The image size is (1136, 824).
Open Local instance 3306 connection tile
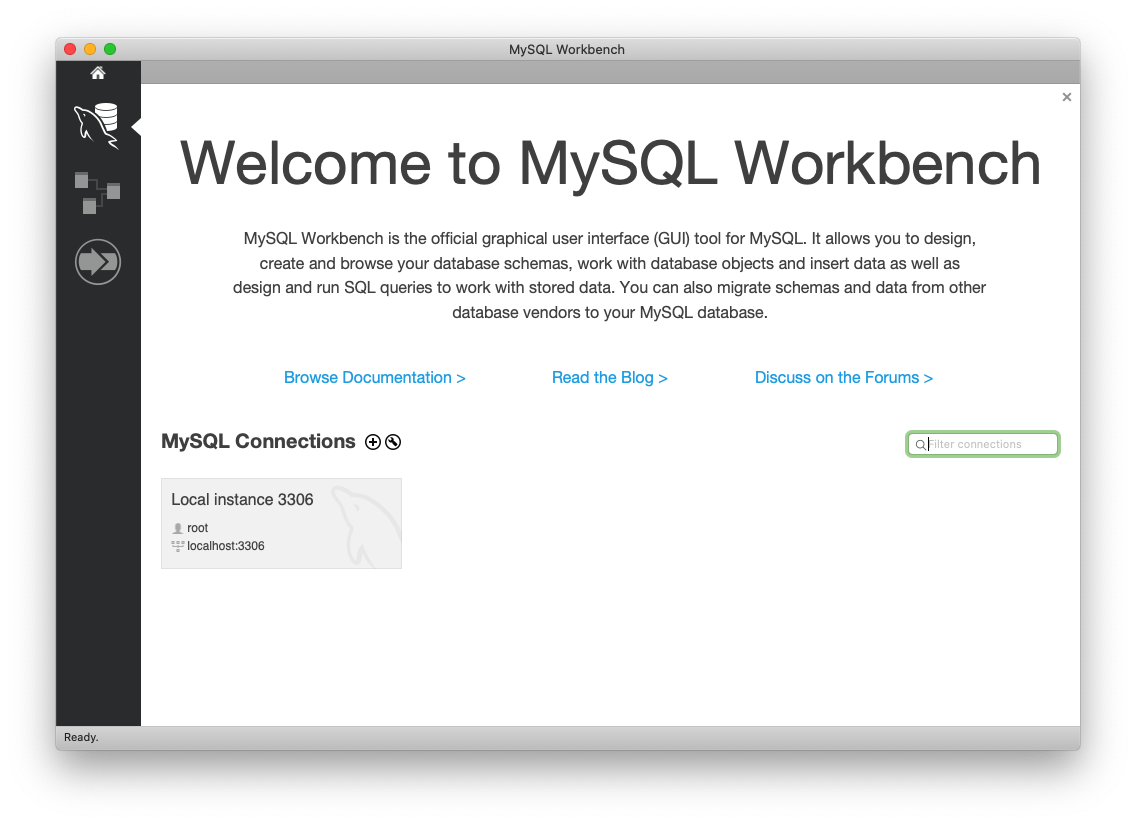tap(281, 523)
